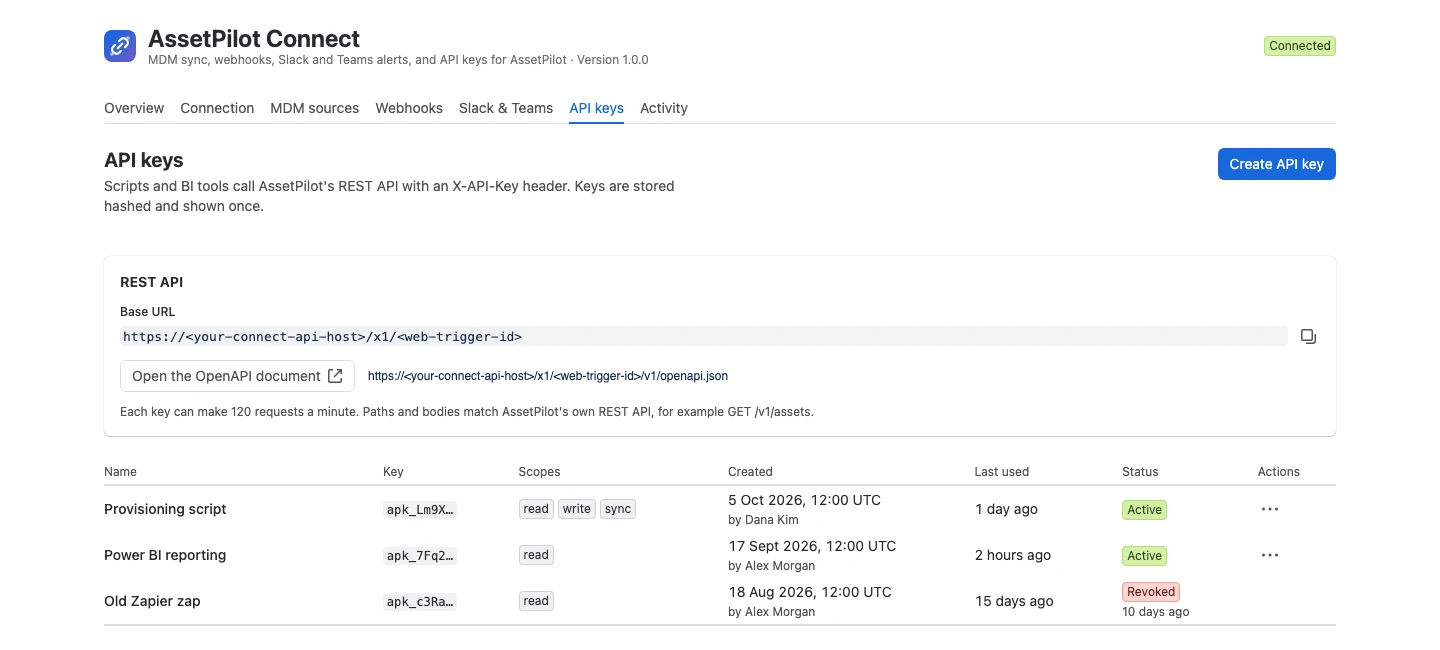Viewport: 1440px width, 650px height.
Task: Open actions menu for Provisioning script key
Action: pos(1270,509)
